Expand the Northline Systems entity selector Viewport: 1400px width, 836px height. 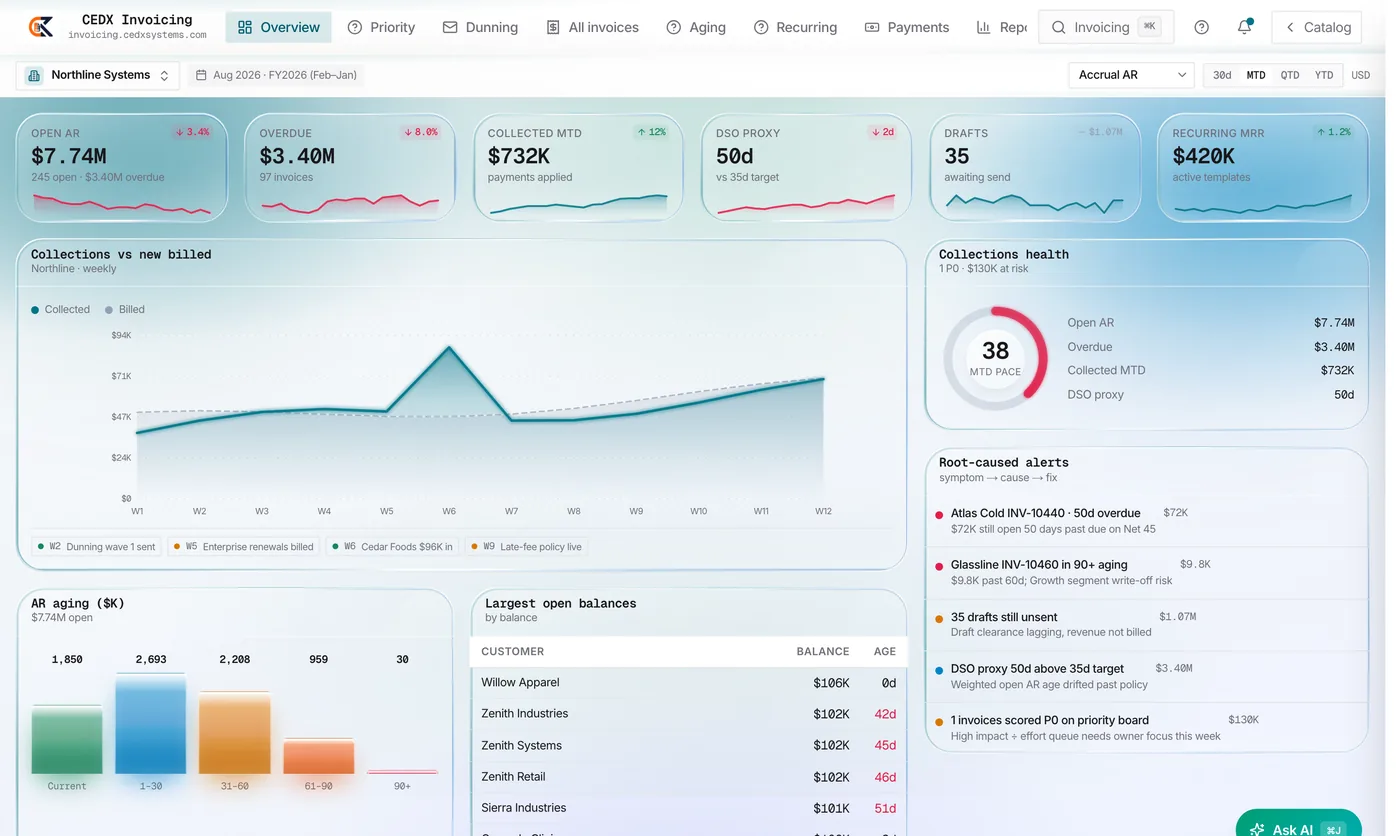pos(98,75)
